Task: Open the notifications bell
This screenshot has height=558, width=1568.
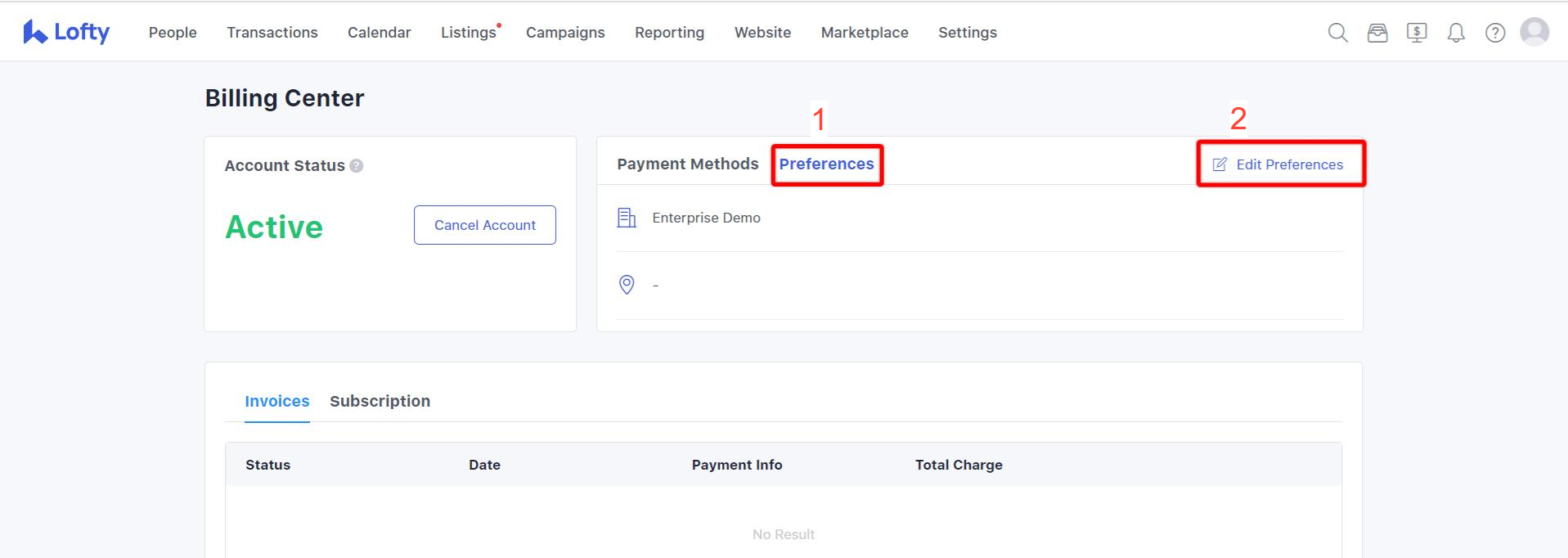Action: point(1456,33)
